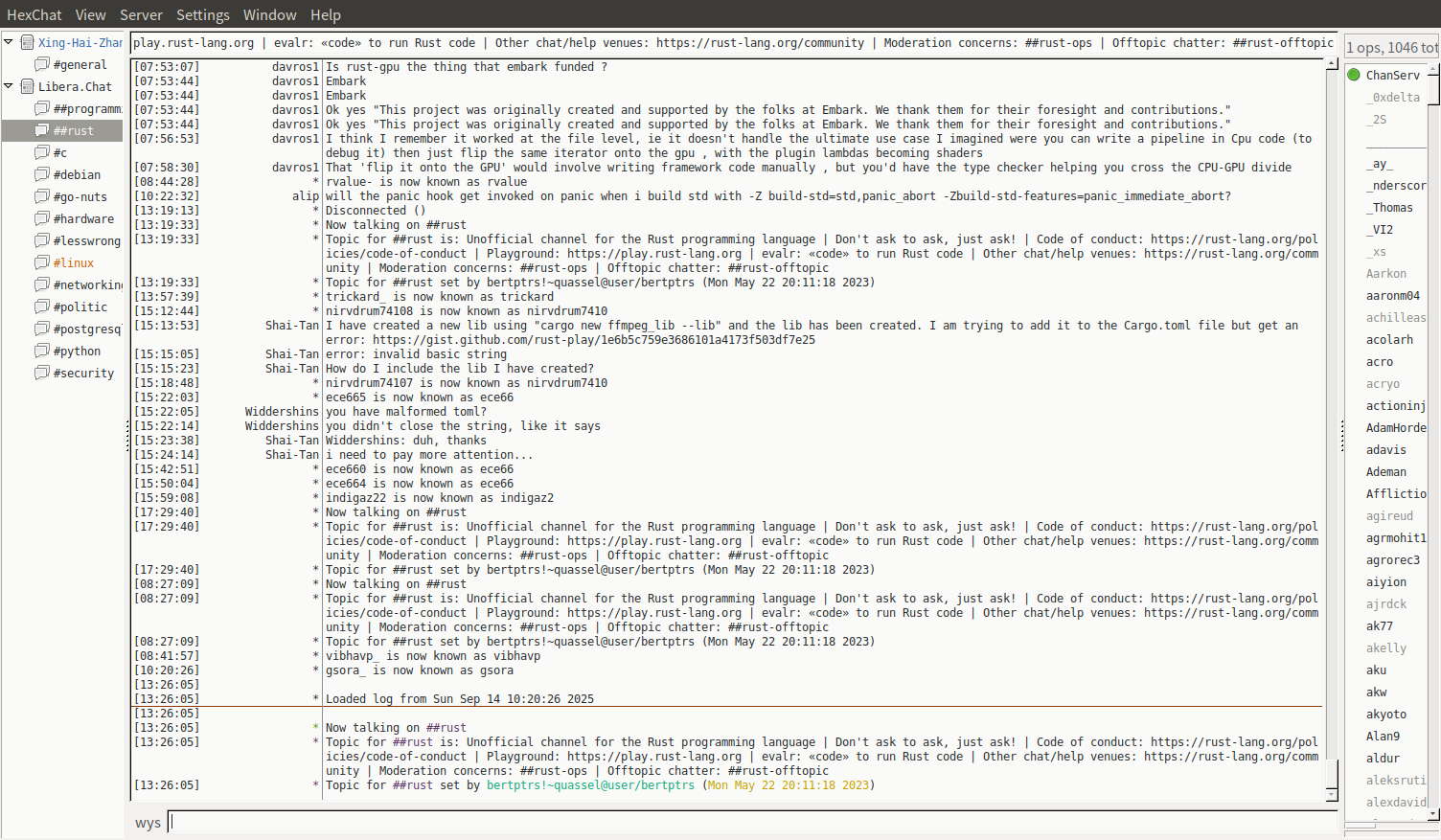Click bertptrs hostmask in last topic line

590,784
